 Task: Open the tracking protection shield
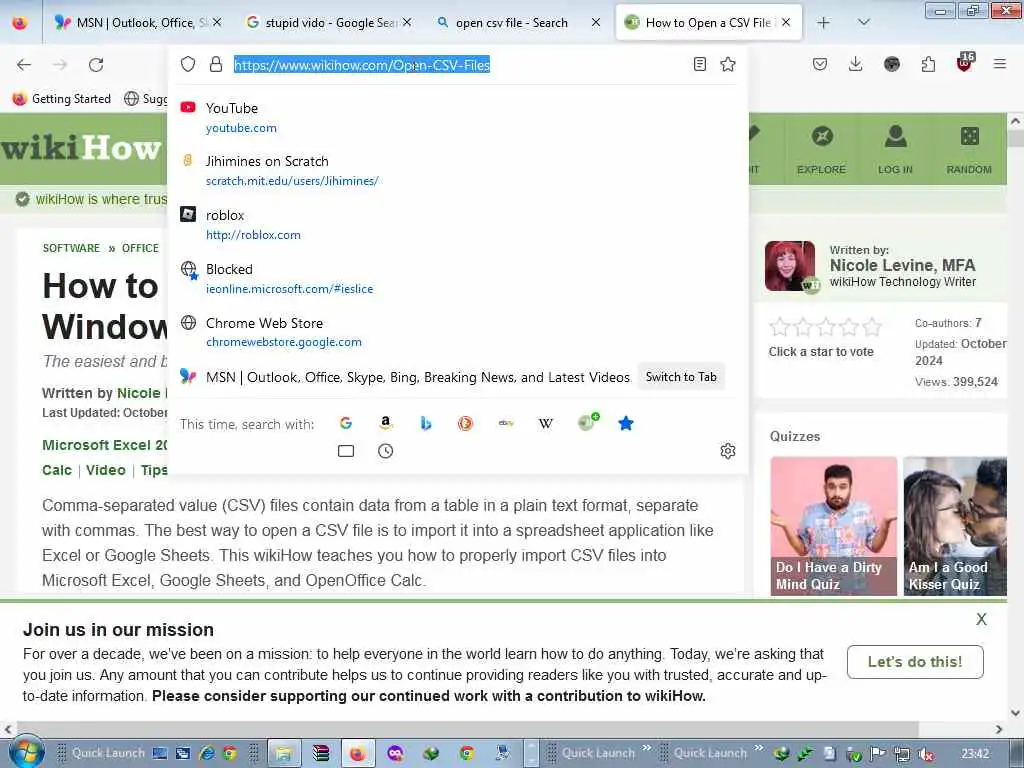tap(188, 64)
